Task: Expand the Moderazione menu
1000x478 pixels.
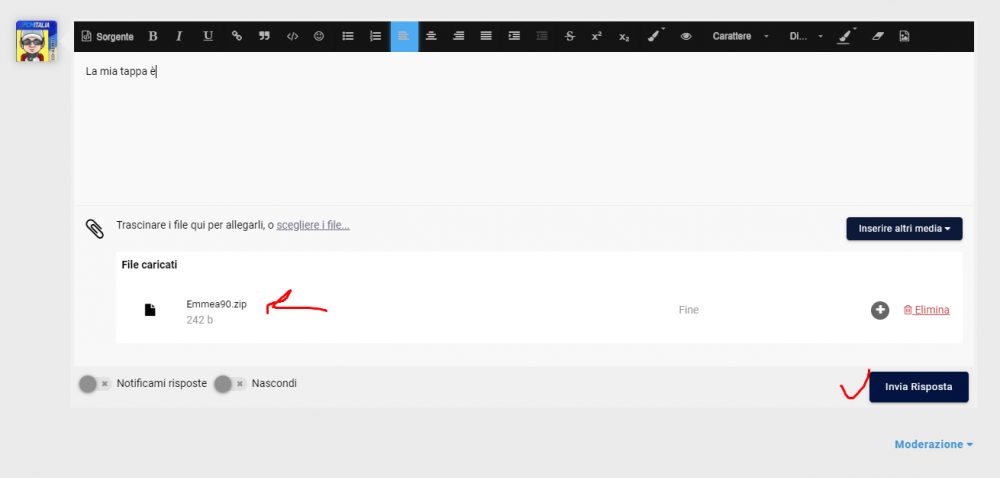Action: click(934, 444)
